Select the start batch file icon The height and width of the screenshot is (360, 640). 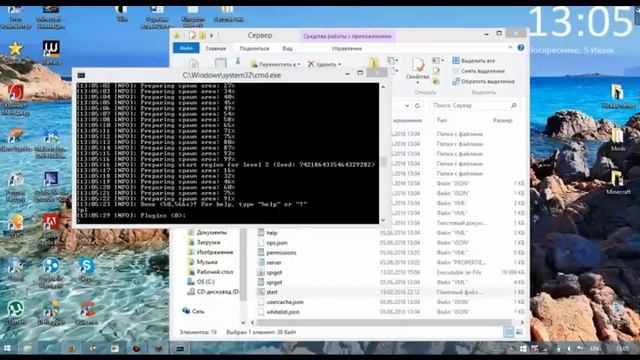[x=261, y=292]
